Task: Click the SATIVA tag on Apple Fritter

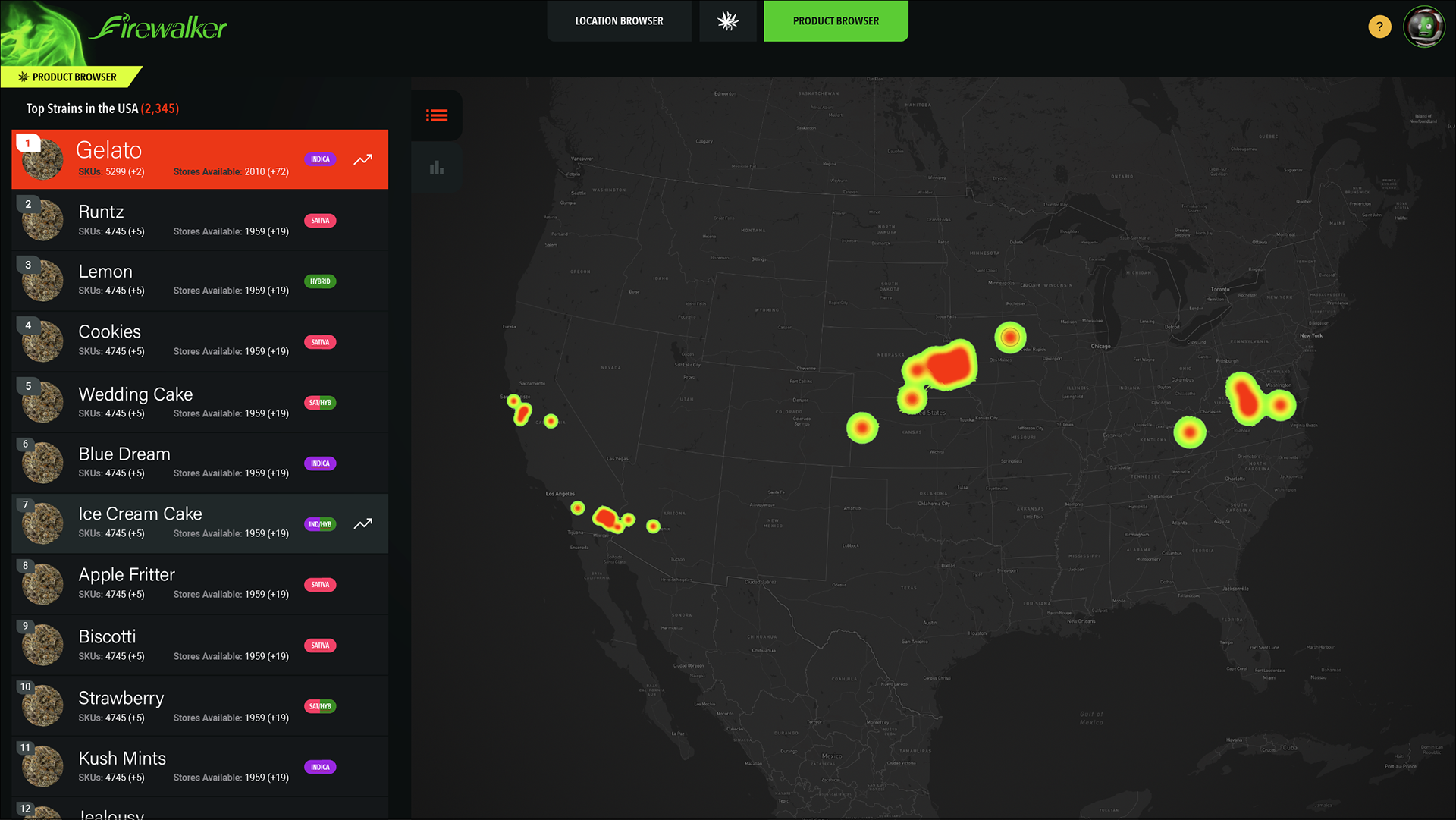Action: pyautogui.click(x=320, y=585)
